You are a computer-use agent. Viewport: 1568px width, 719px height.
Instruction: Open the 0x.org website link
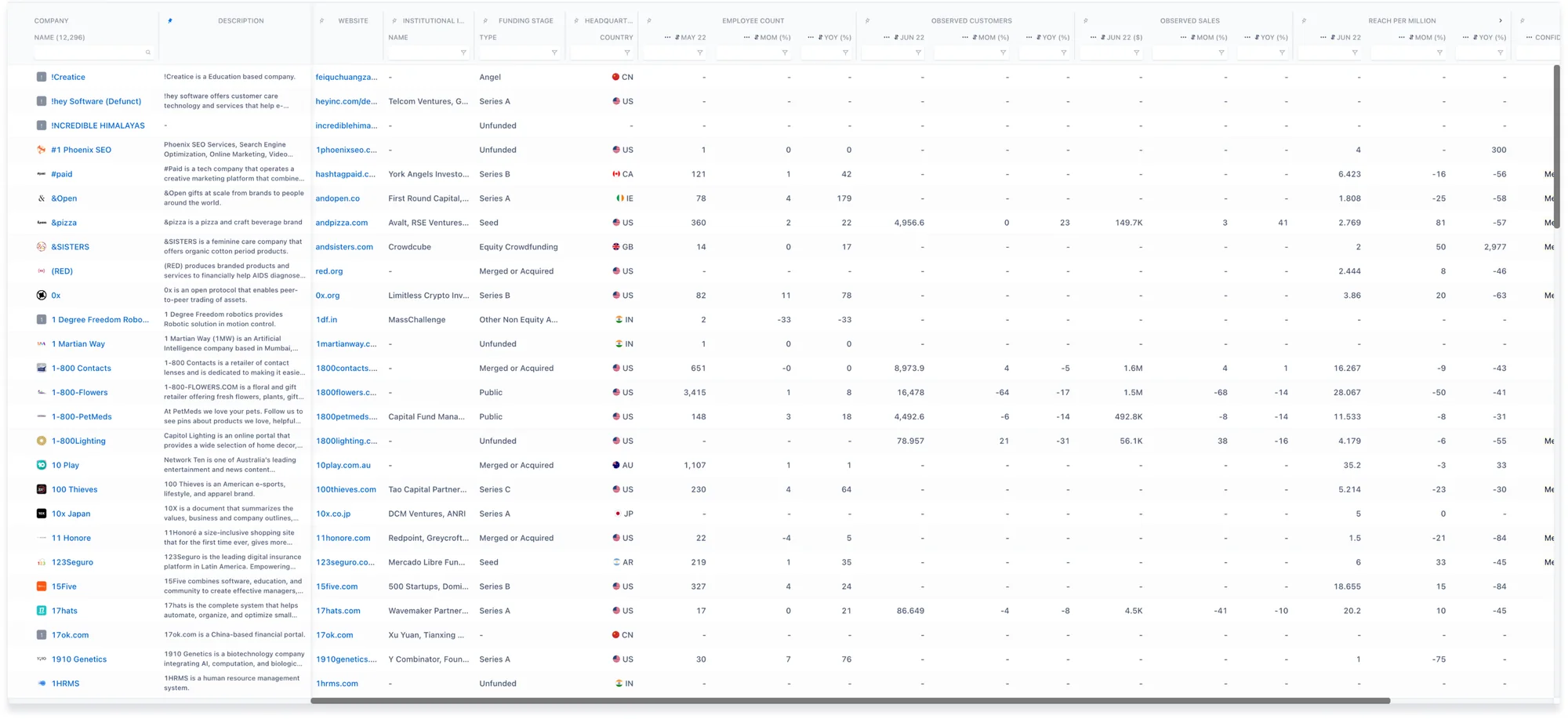(x=328, y=296)
